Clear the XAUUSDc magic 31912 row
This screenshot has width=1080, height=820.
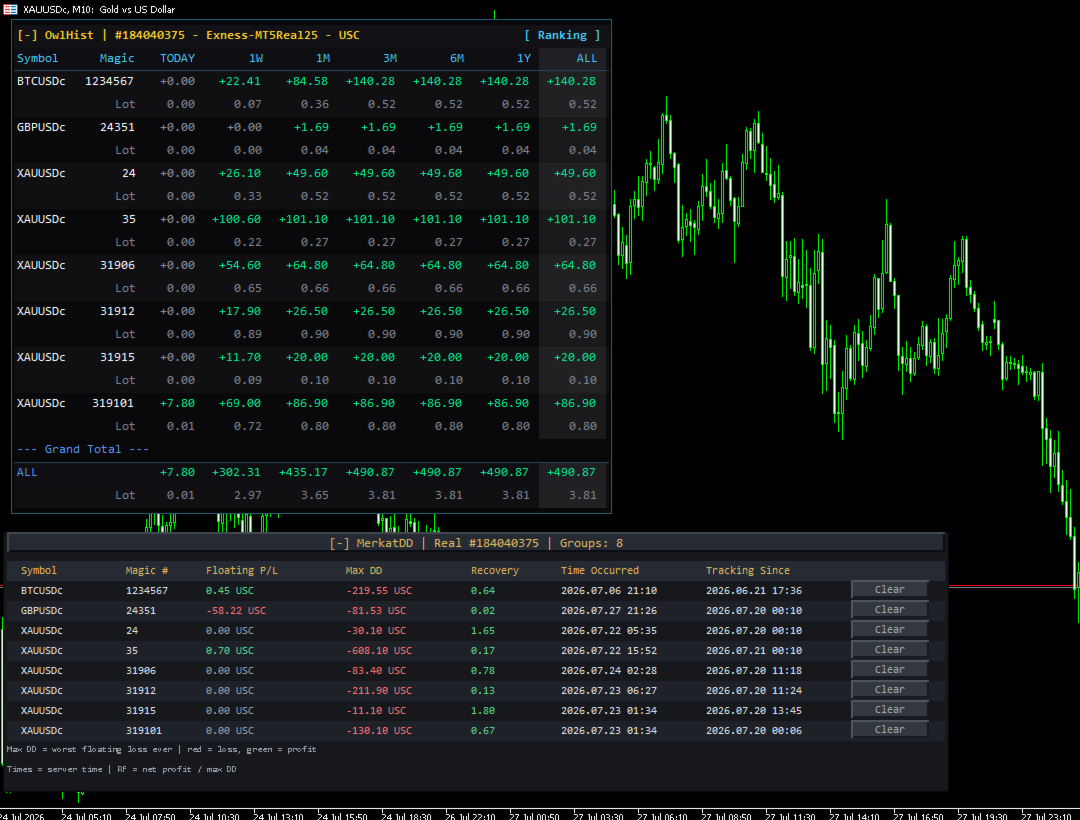[889, 689]
